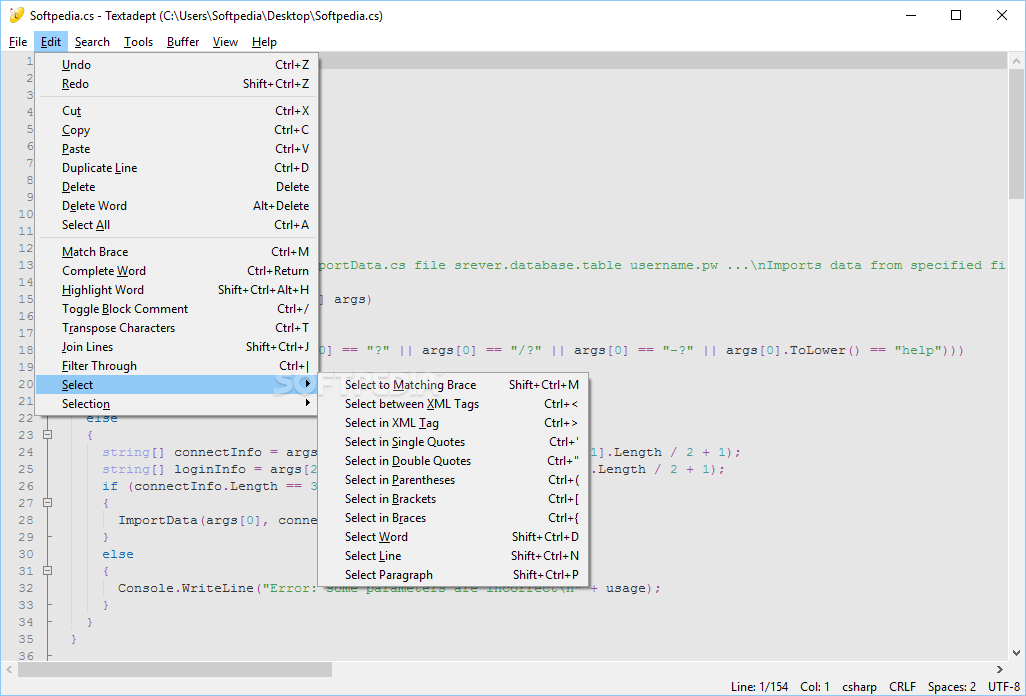Image resolution: width=1026 pixels, height=696 pixels.
Task: Expand the Select submenu arrow
Action: point(308,384)
